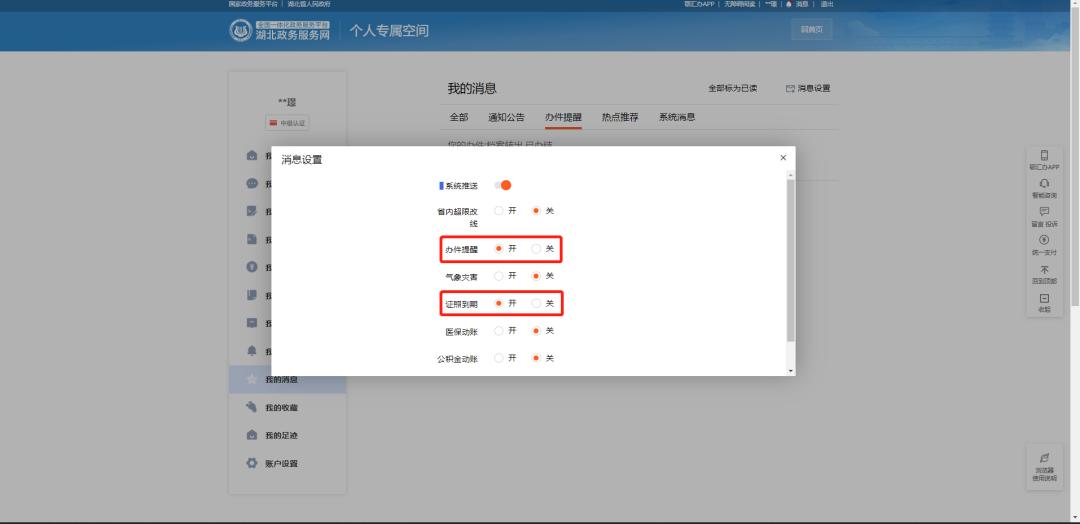
Task: Open 湖北省人民政府 link in top bar
Action: (x=309, y=4)
